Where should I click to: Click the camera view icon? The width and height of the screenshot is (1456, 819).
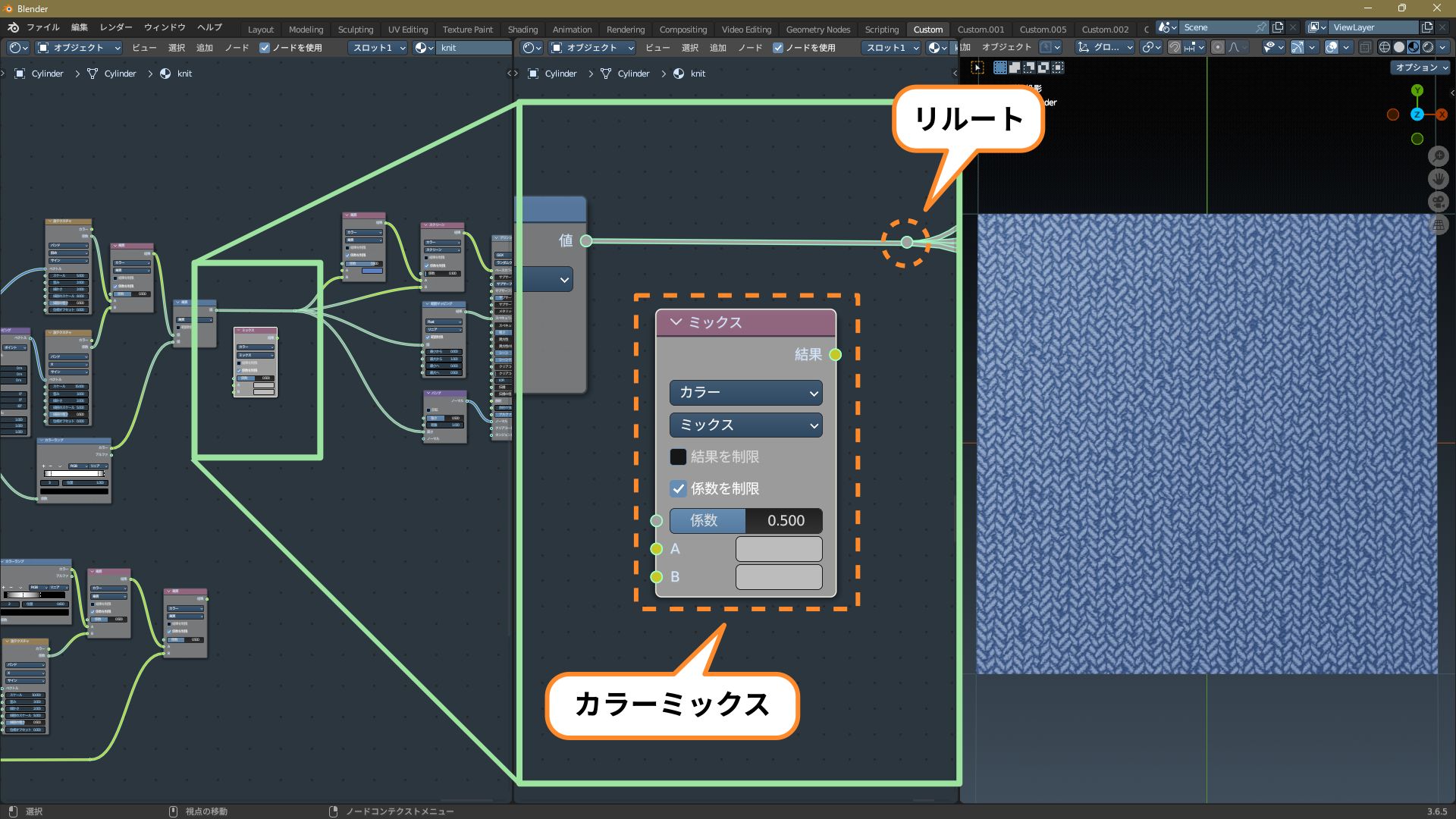(x=1438, y=202)
